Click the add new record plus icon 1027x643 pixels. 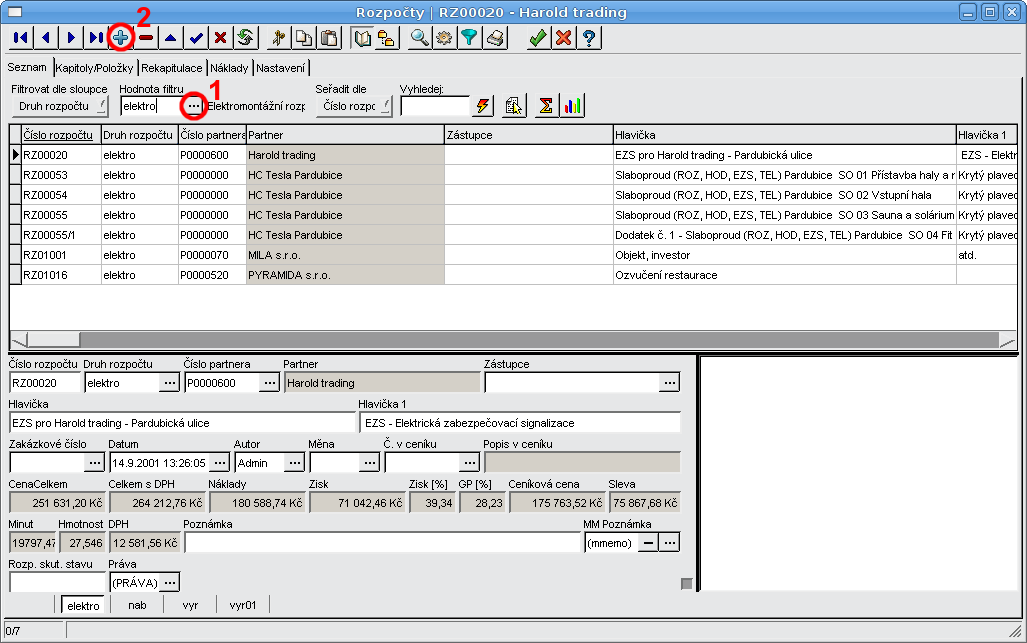[121, 38]
